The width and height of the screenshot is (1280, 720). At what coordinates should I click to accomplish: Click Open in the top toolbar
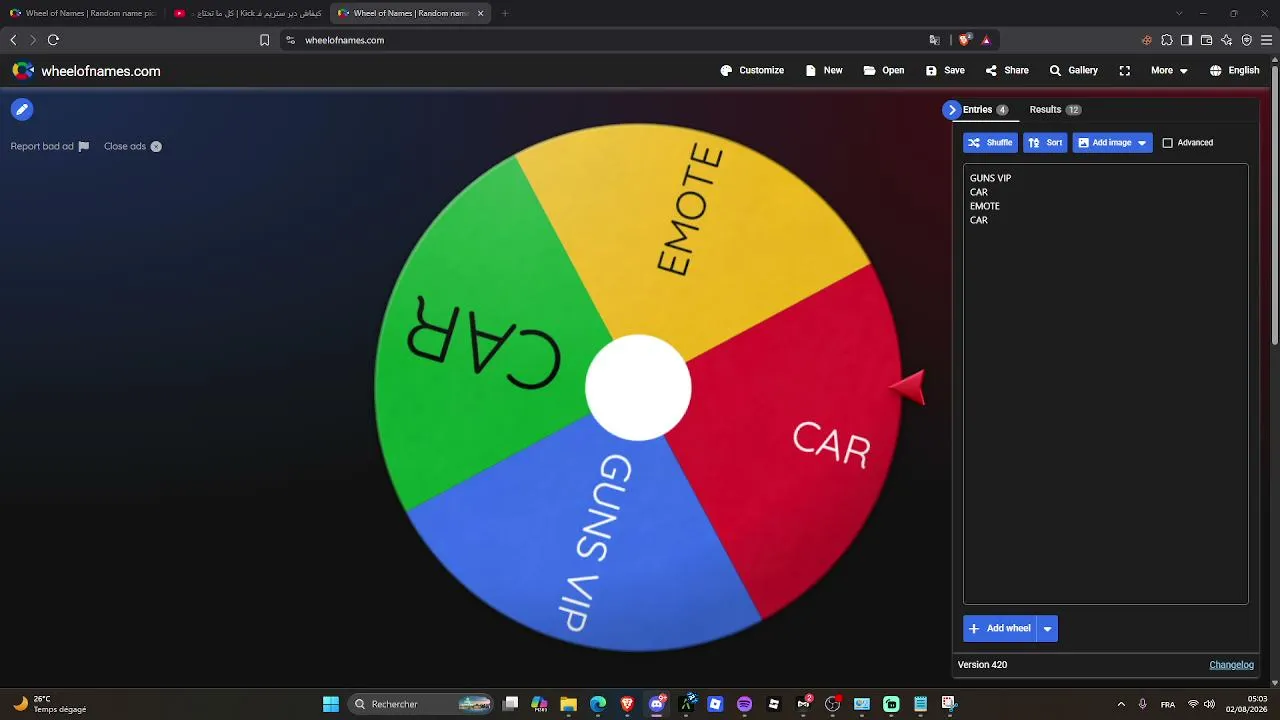pyautogui.click(x=884, y=71)
